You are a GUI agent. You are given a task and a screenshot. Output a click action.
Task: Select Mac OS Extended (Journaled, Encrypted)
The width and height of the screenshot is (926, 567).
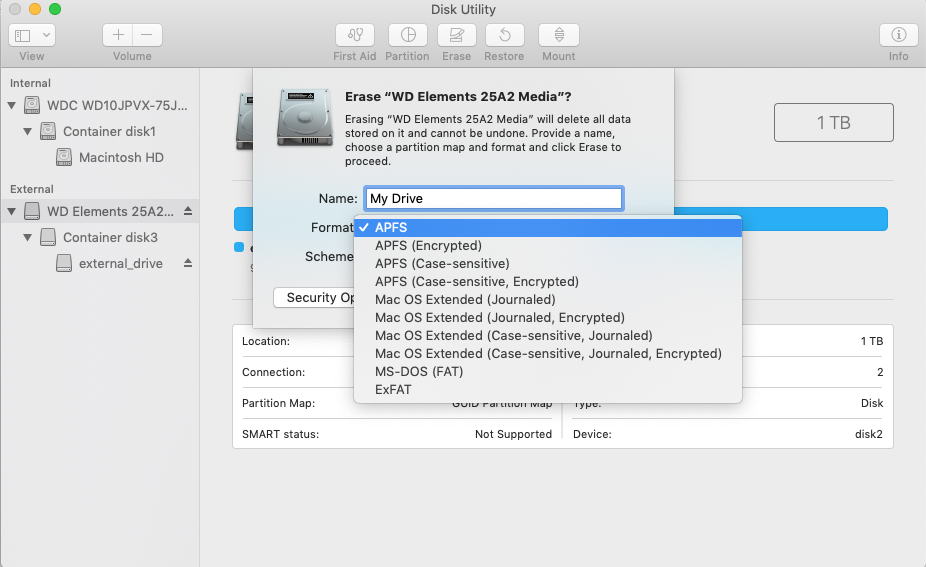547,317
